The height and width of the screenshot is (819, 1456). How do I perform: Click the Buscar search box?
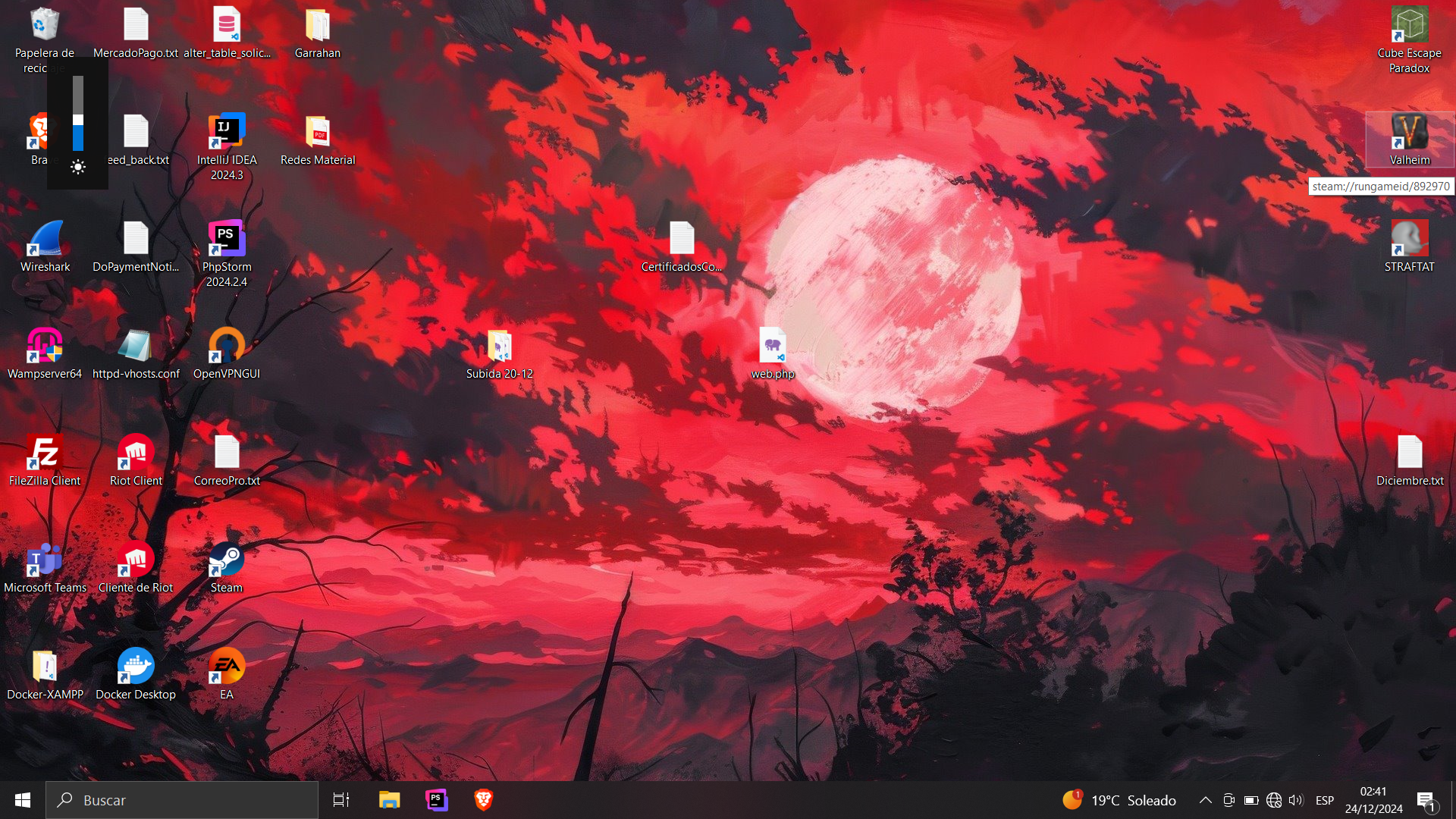[182, 800]
